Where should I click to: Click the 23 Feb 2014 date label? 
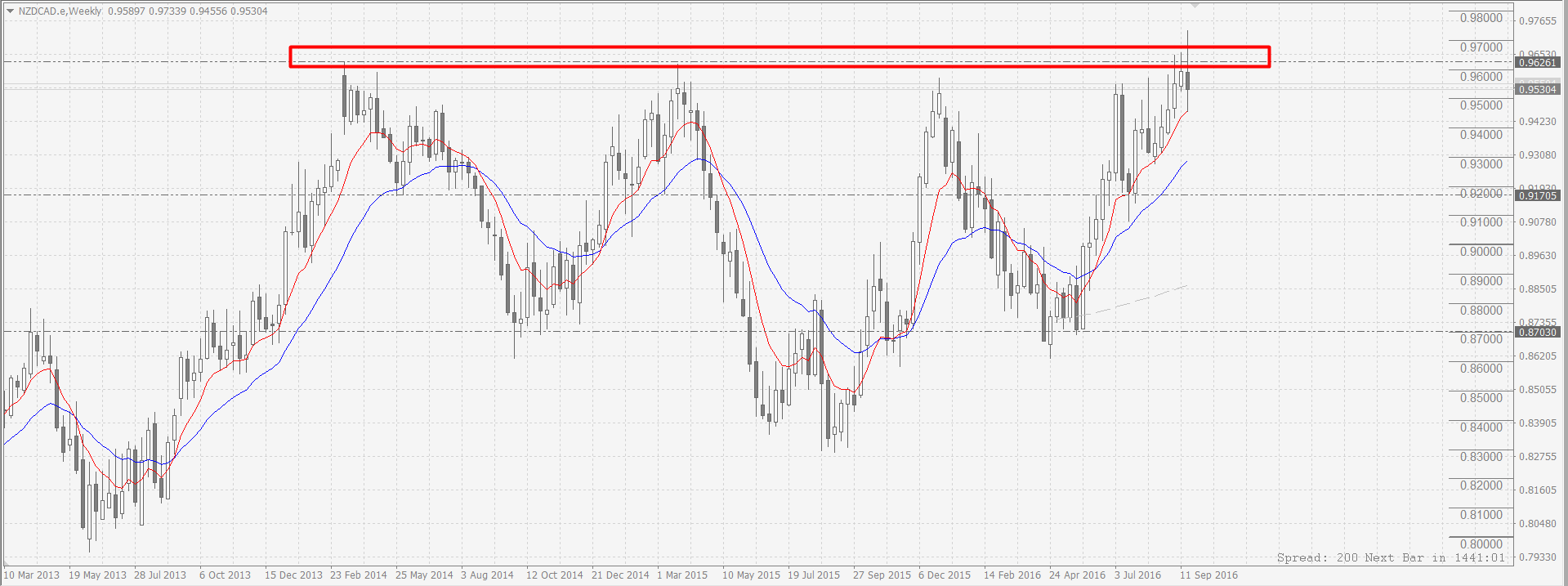click(359, 575)
